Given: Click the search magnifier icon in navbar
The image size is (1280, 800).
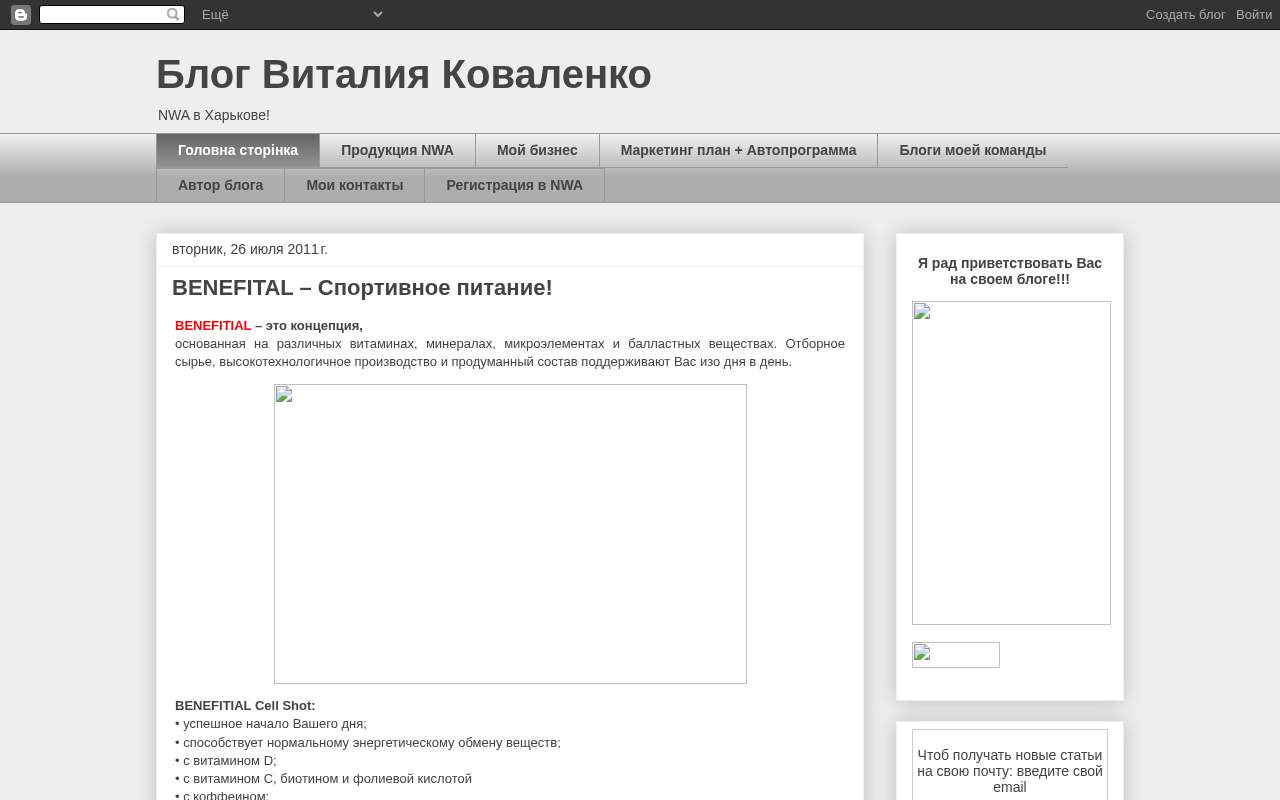Looking at the screenshot, I should coord(173,14).
